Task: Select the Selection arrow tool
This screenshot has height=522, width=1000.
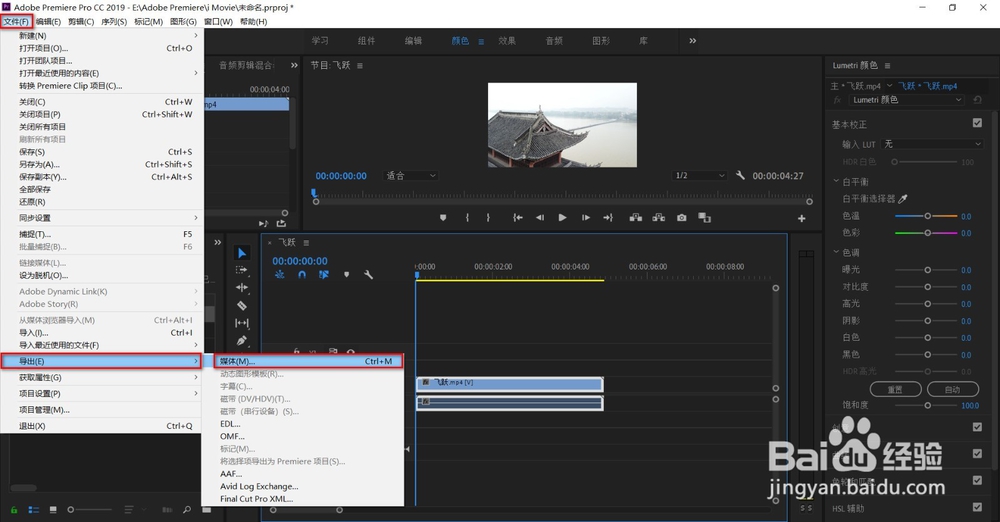Action: pos(242,253)
